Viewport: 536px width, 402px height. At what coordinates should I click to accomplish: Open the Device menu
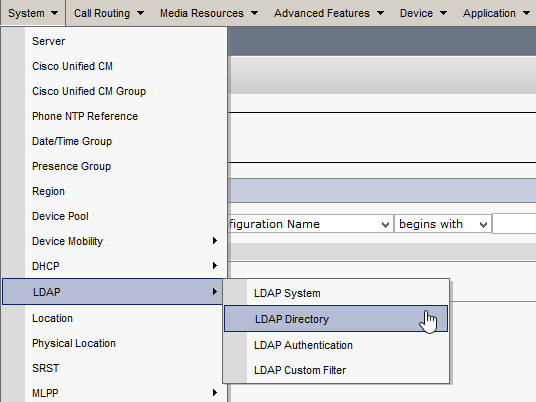423,13
